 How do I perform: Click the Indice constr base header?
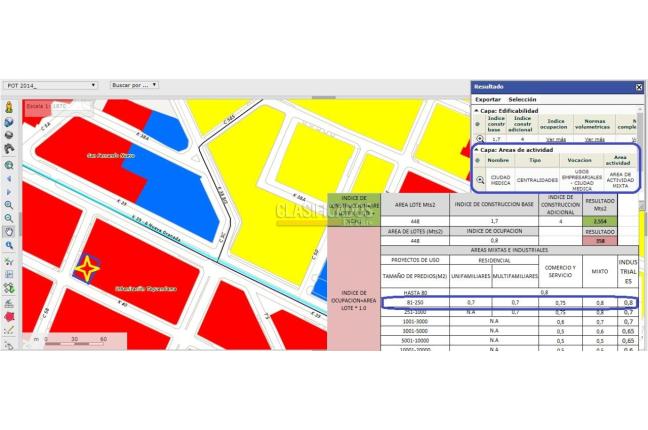click(x=496, y=124)
